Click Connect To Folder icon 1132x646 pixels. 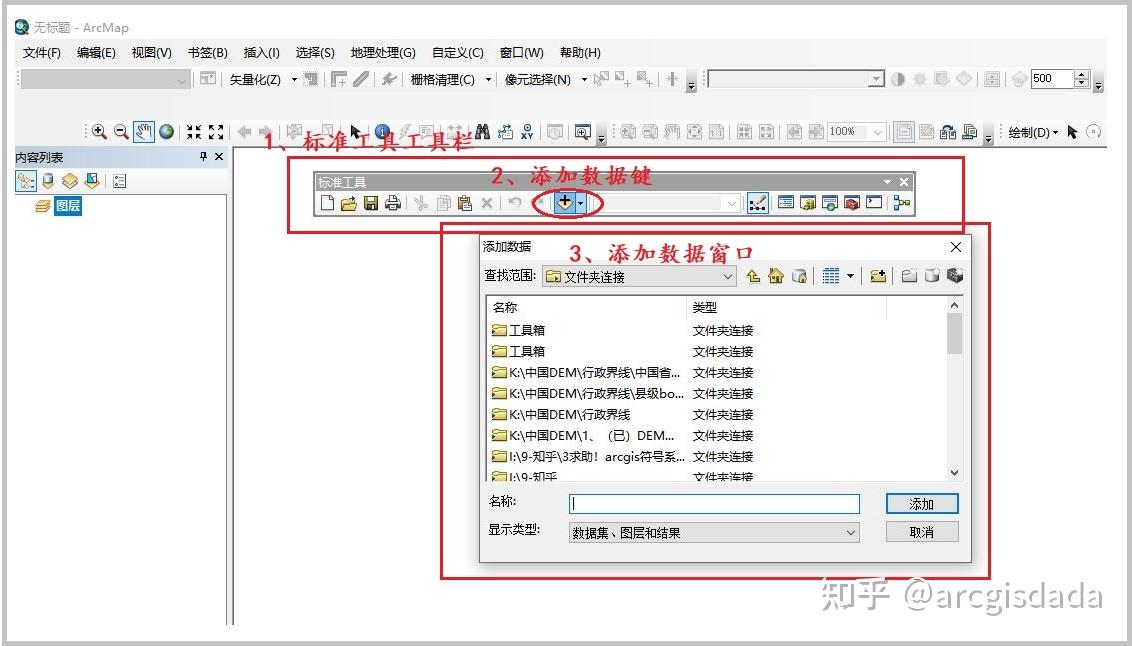[x=878, y=276]
